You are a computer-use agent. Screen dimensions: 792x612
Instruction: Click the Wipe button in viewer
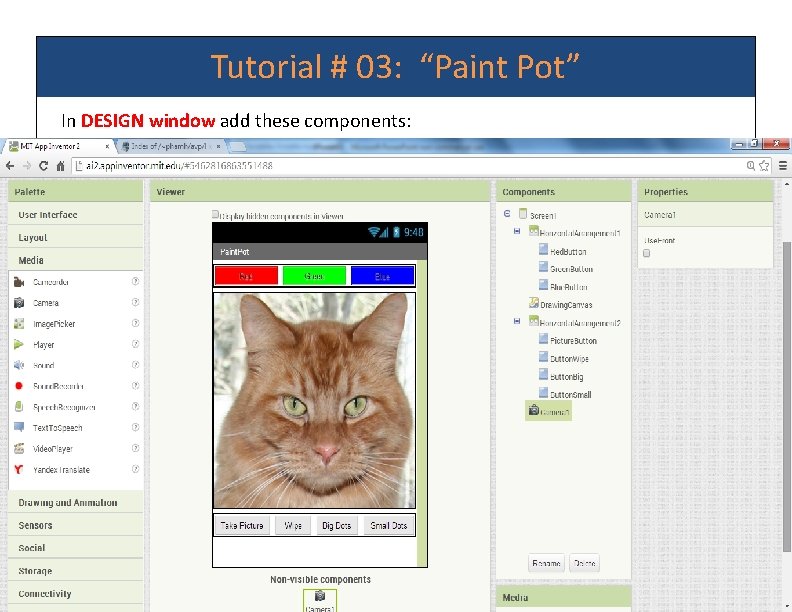tap(293, 526)
